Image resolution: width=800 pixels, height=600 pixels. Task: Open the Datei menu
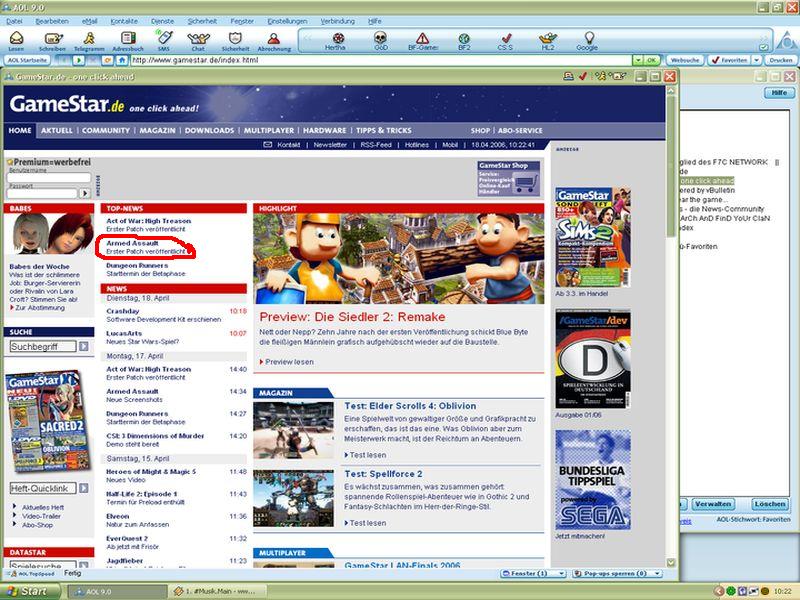(14, 21)
